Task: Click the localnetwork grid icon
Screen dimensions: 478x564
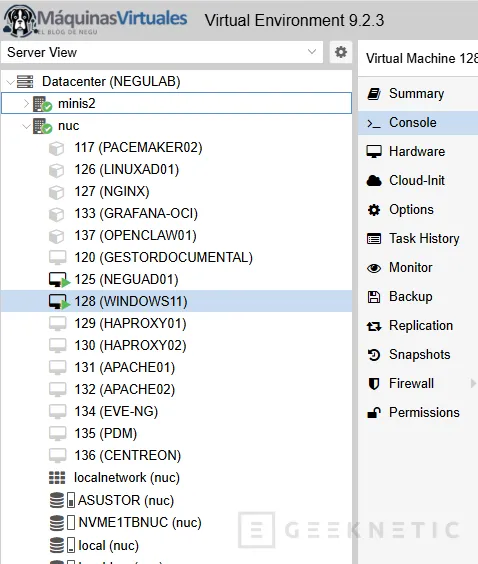Action: click(57, 478)
